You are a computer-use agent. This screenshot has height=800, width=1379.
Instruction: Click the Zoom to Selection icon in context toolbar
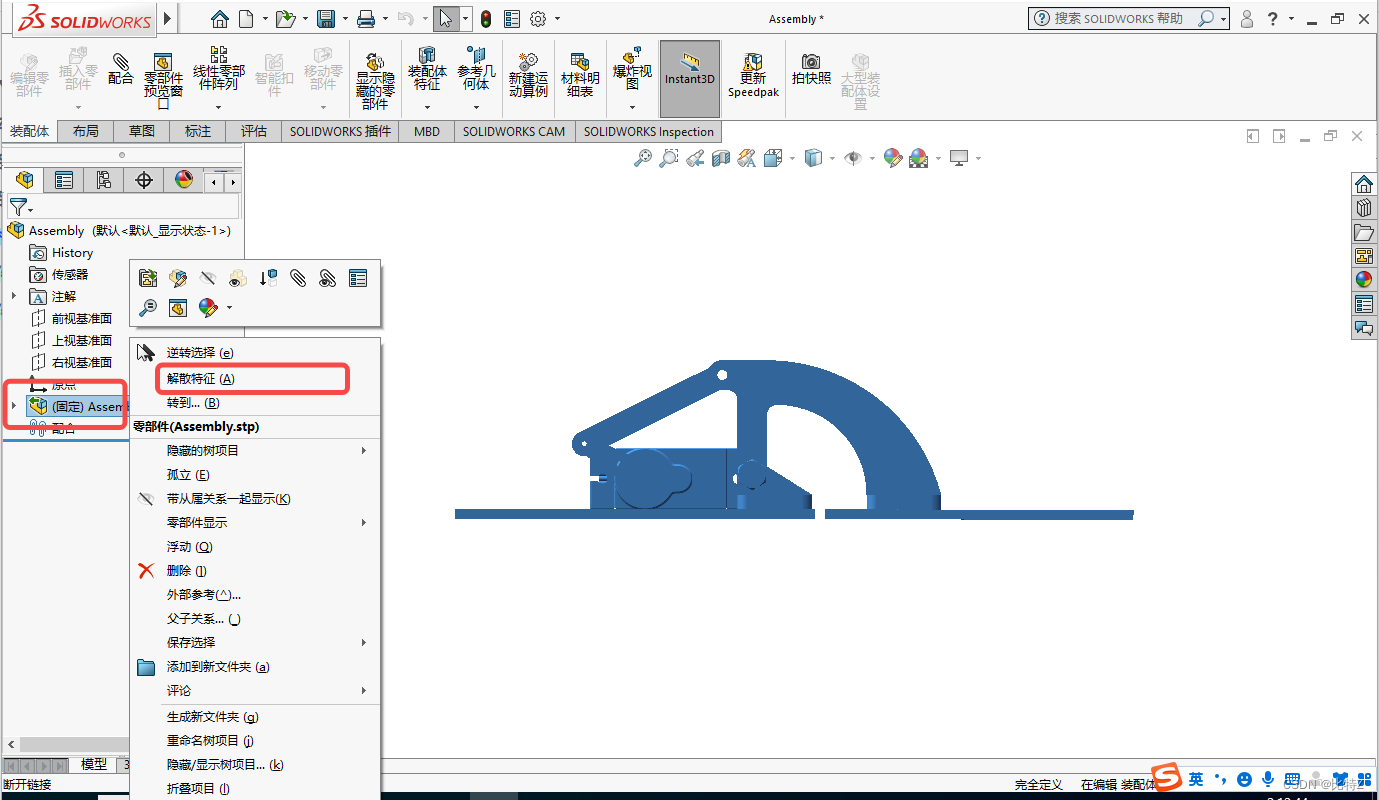click(x=148, y=308)
